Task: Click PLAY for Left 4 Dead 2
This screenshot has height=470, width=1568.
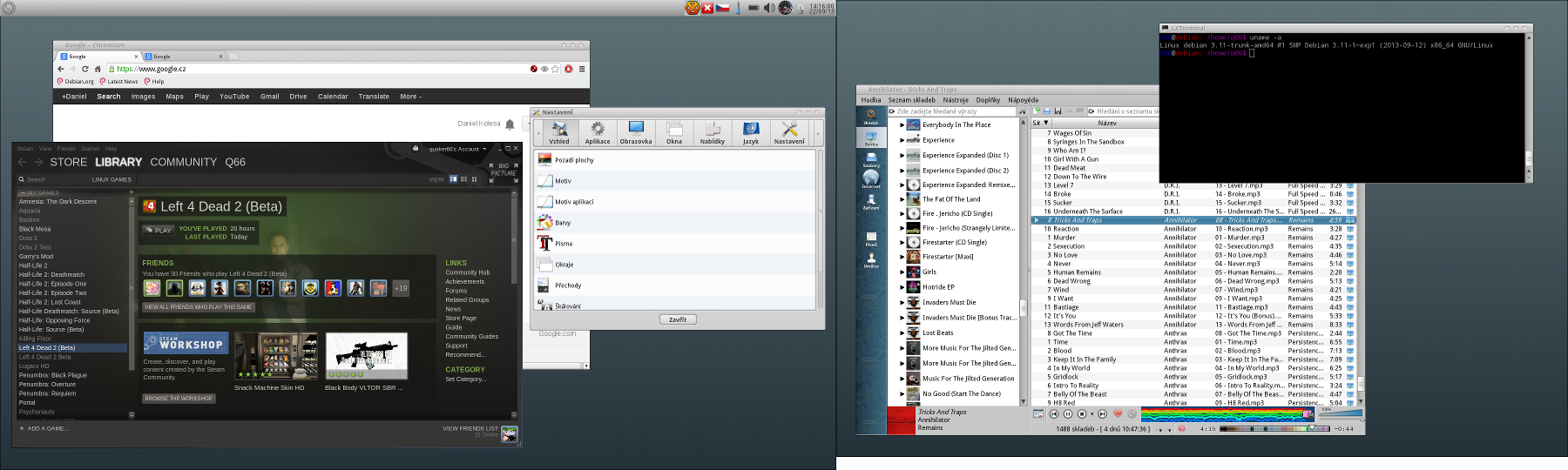Action: point(159,231)
